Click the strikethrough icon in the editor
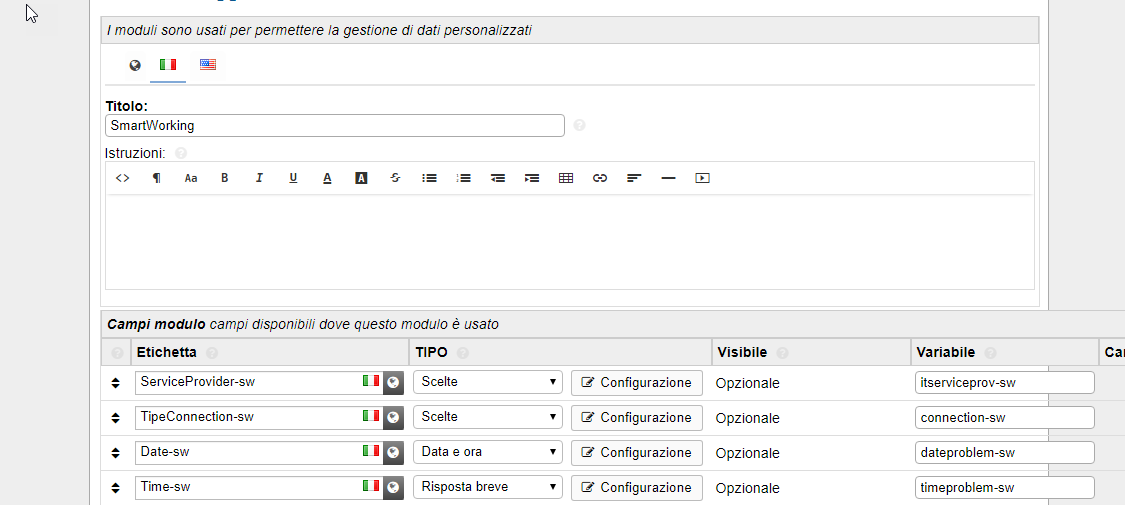This screenshot has width=1125, height=505. point(395,178)
